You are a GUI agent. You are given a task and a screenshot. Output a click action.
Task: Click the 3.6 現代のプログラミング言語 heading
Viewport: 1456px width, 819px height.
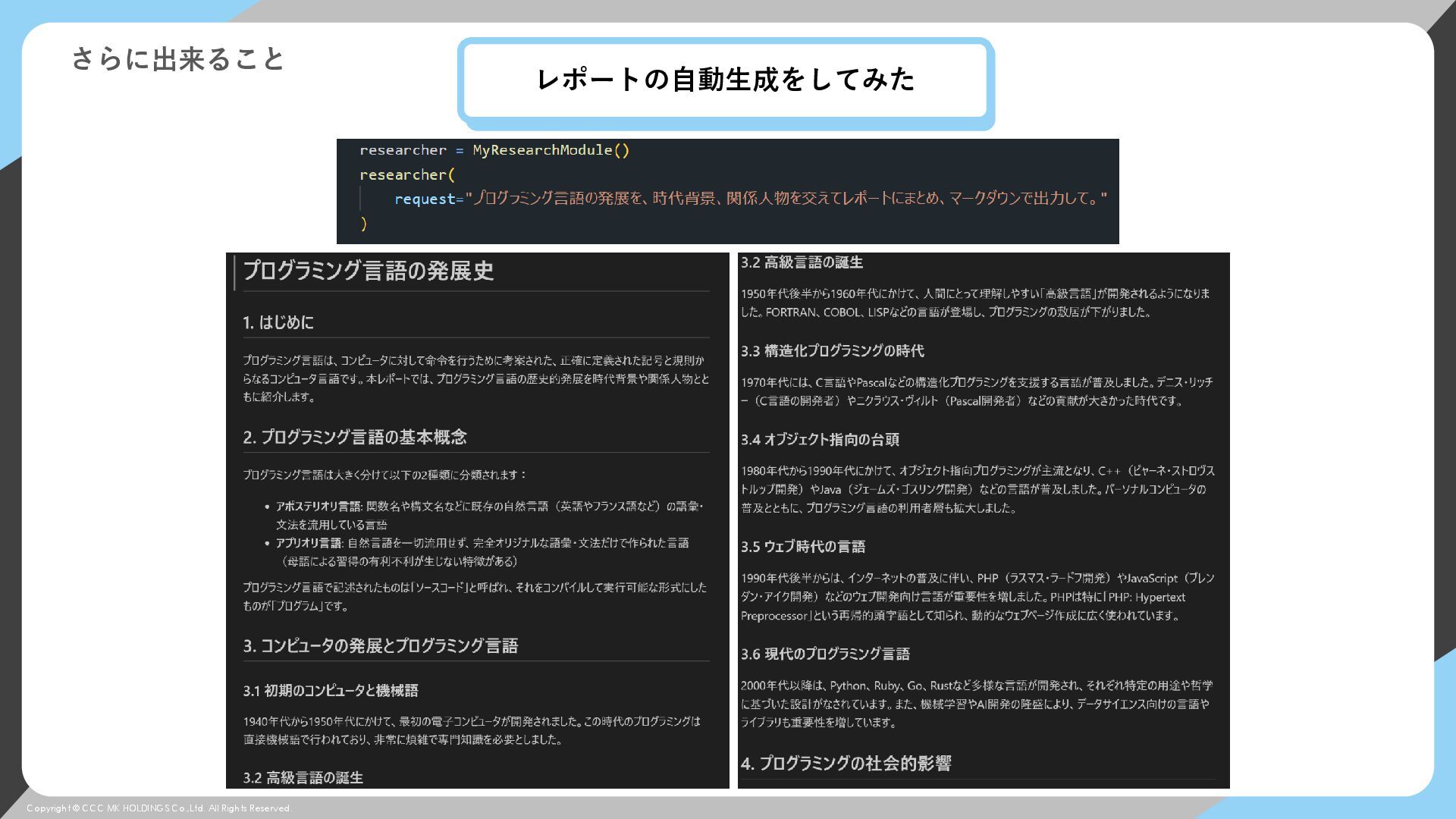(x=825, y=654)
